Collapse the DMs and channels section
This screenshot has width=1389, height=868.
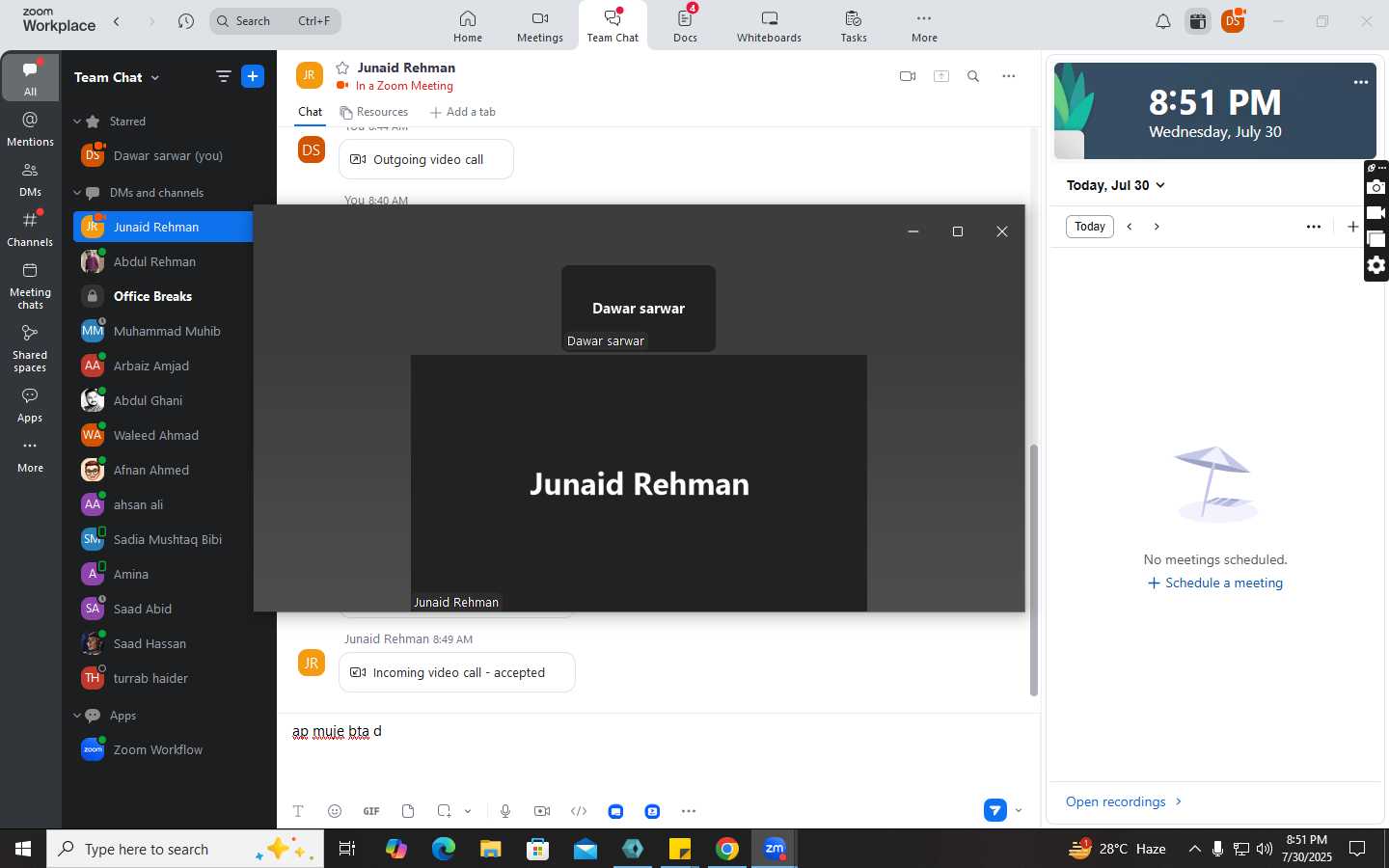[77, 193]
